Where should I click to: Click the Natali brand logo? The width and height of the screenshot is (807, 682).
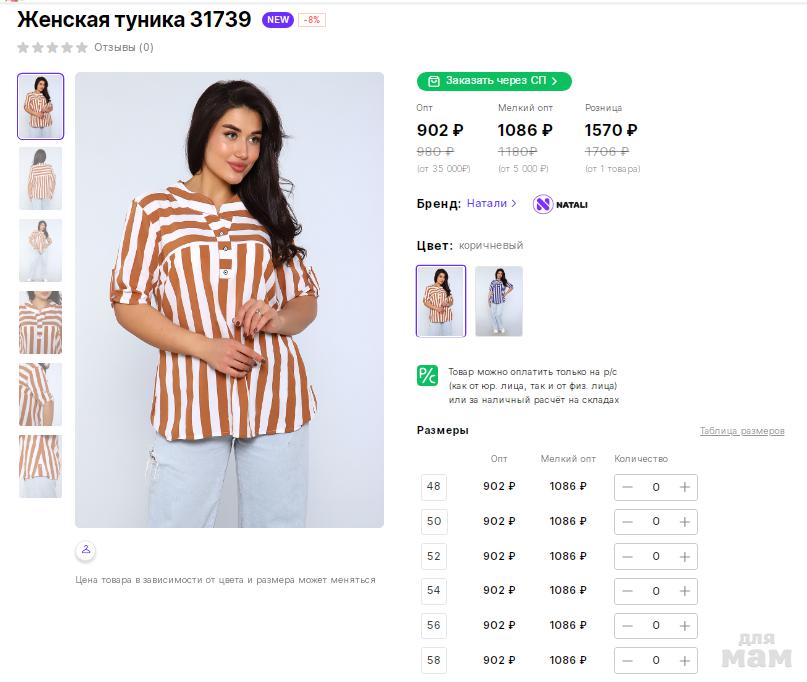(560, 204)
